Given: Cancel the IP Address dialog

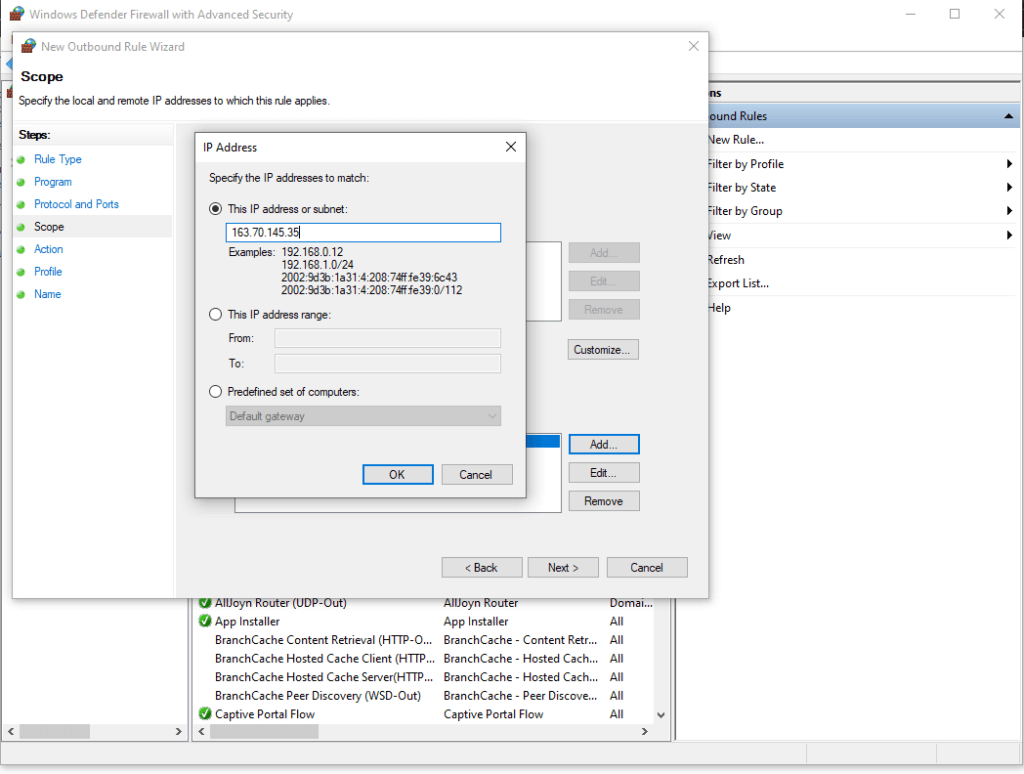Looking at the screenshot, I should (476, 475).
